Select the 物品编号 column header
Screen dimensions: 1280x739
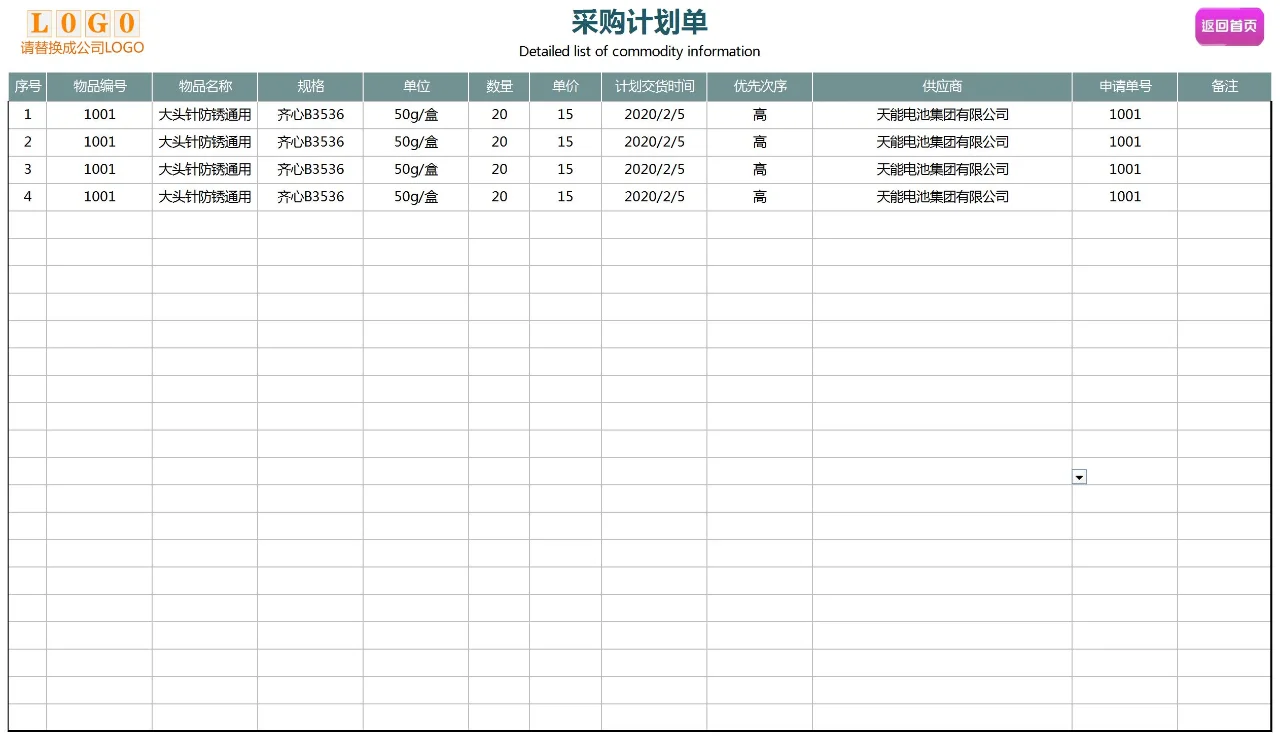(x=99, y=87)
